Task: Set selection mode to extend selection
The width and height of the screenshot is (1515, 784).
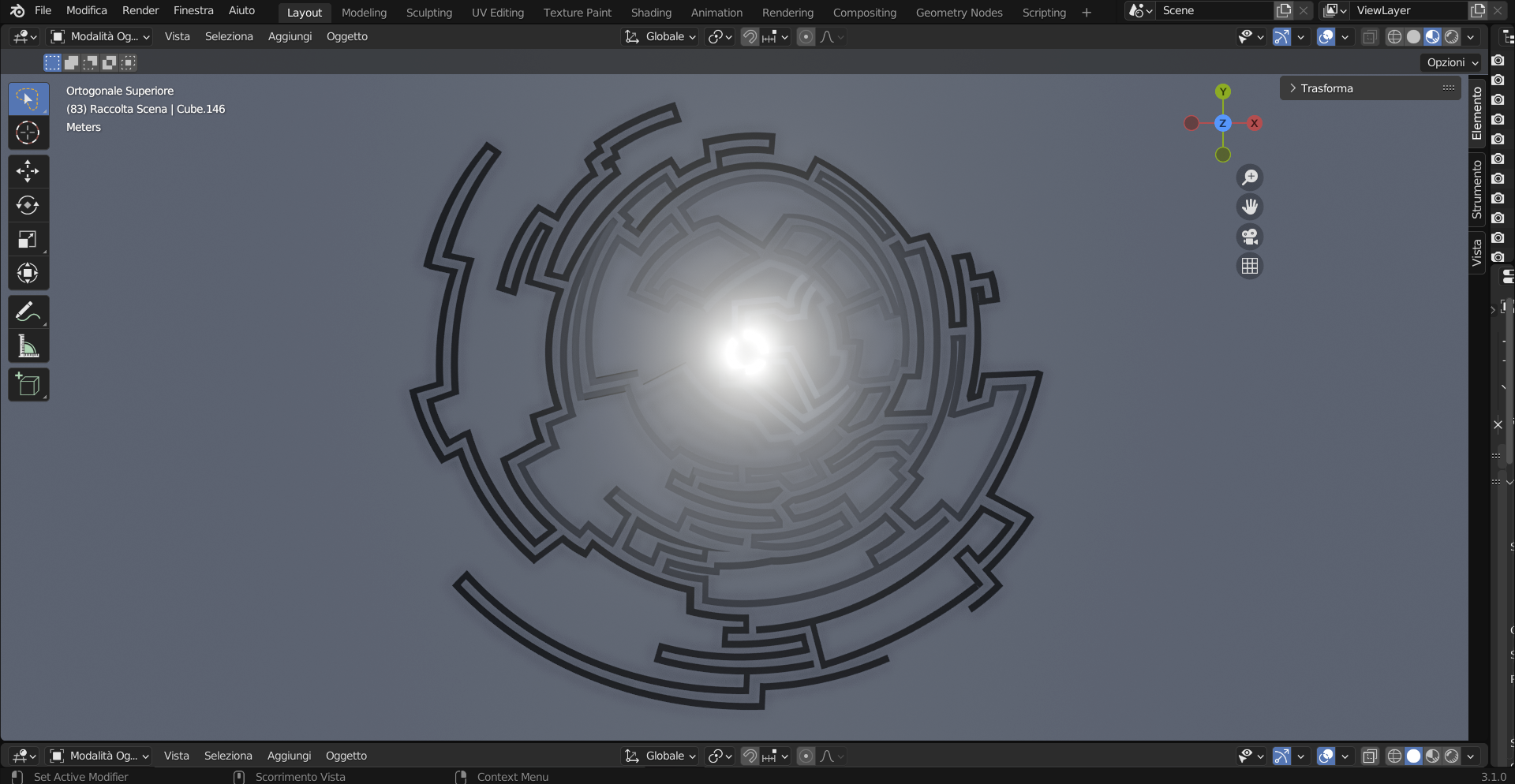Action: 71,62
